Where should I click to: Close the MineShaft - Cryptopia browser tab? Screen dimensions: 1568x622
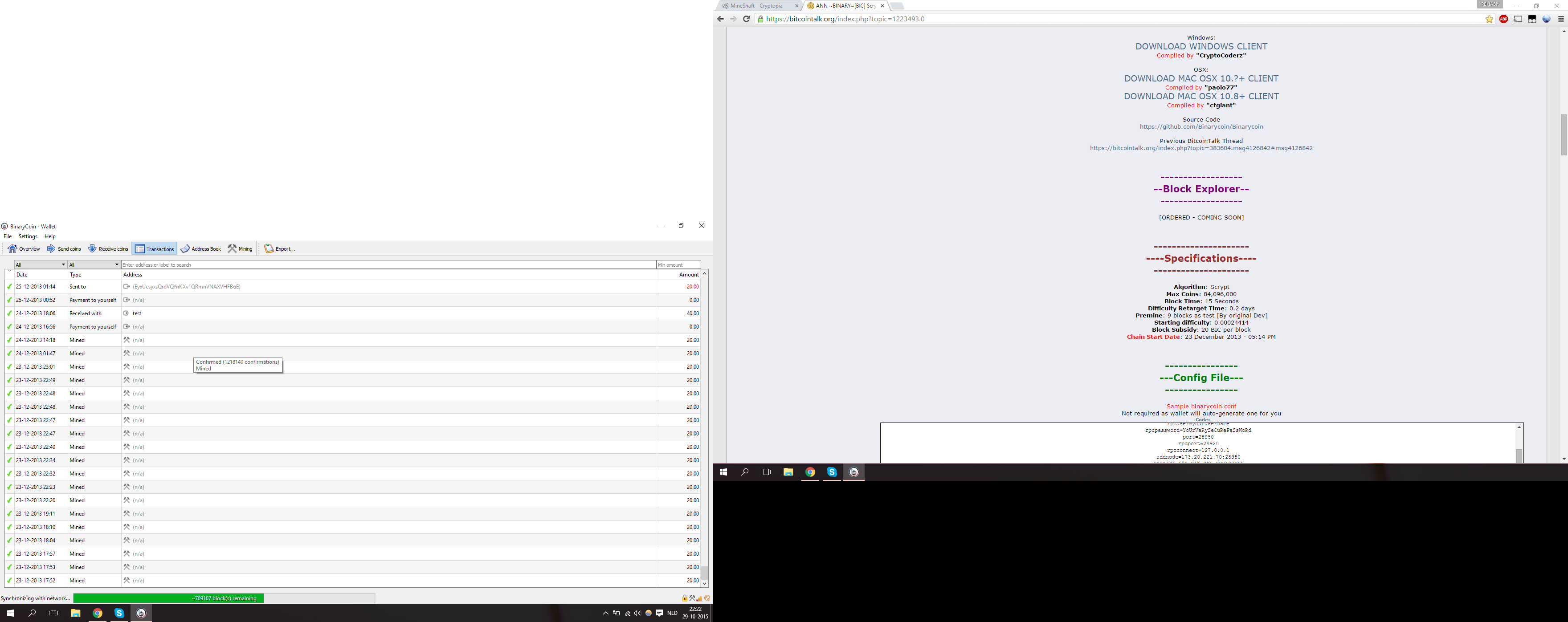click(797, 6)
